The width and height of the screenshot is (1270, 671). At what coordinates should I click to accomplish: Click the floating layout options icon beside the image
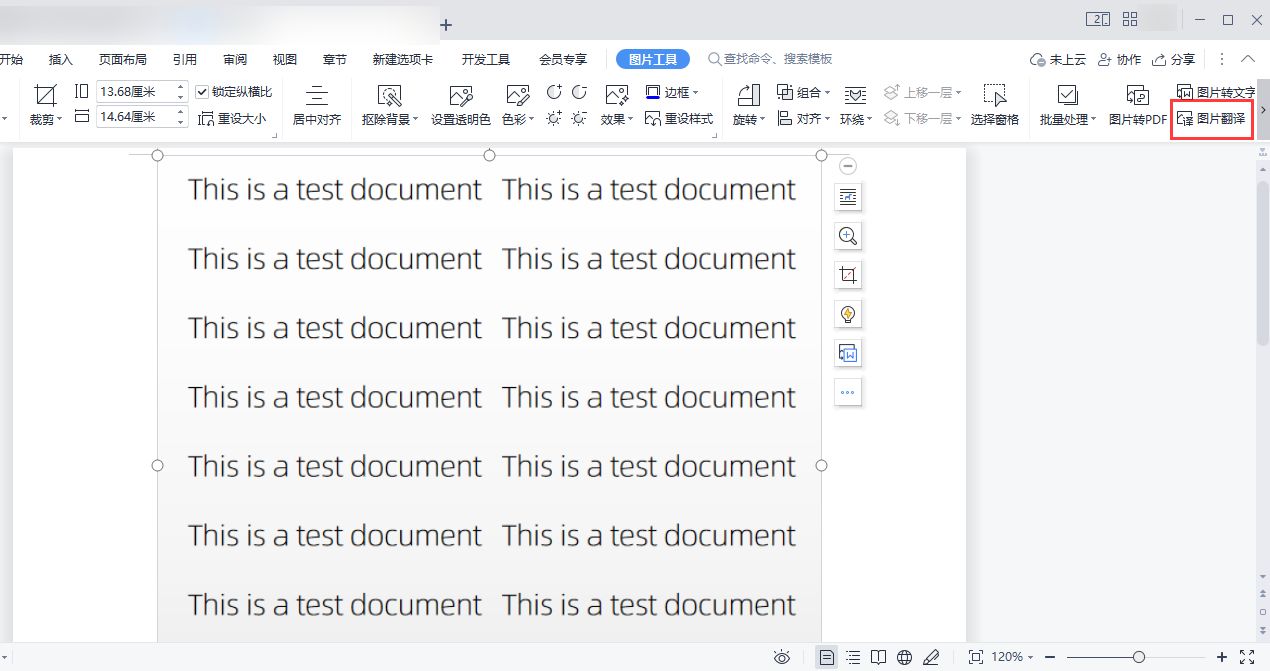pyautogui.click(x=848, y=197)
